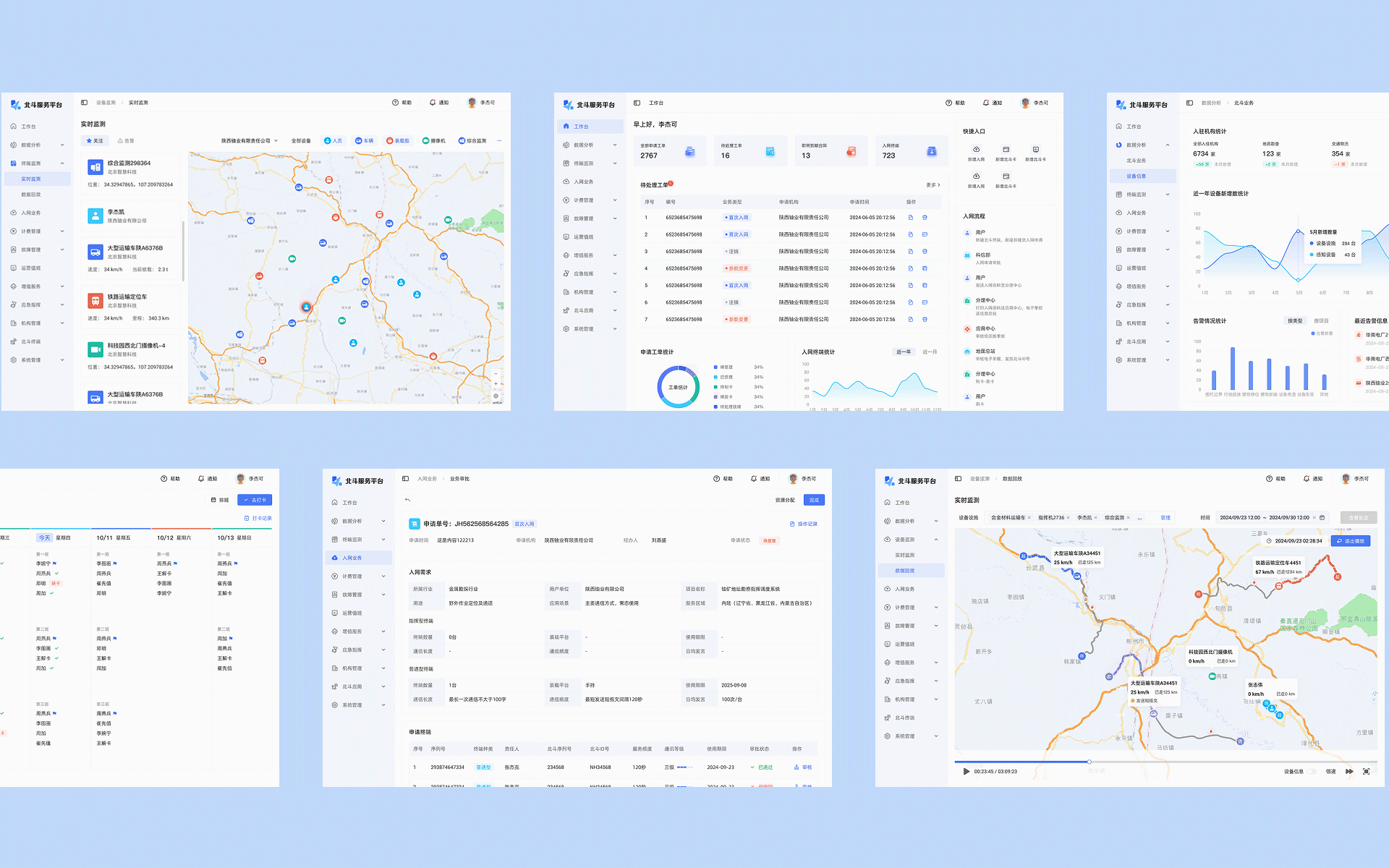Toggle the 装载船 device filter chip
Image resolution: width=1389 pixels, height=868 pixels.
[x=398, y=140]
